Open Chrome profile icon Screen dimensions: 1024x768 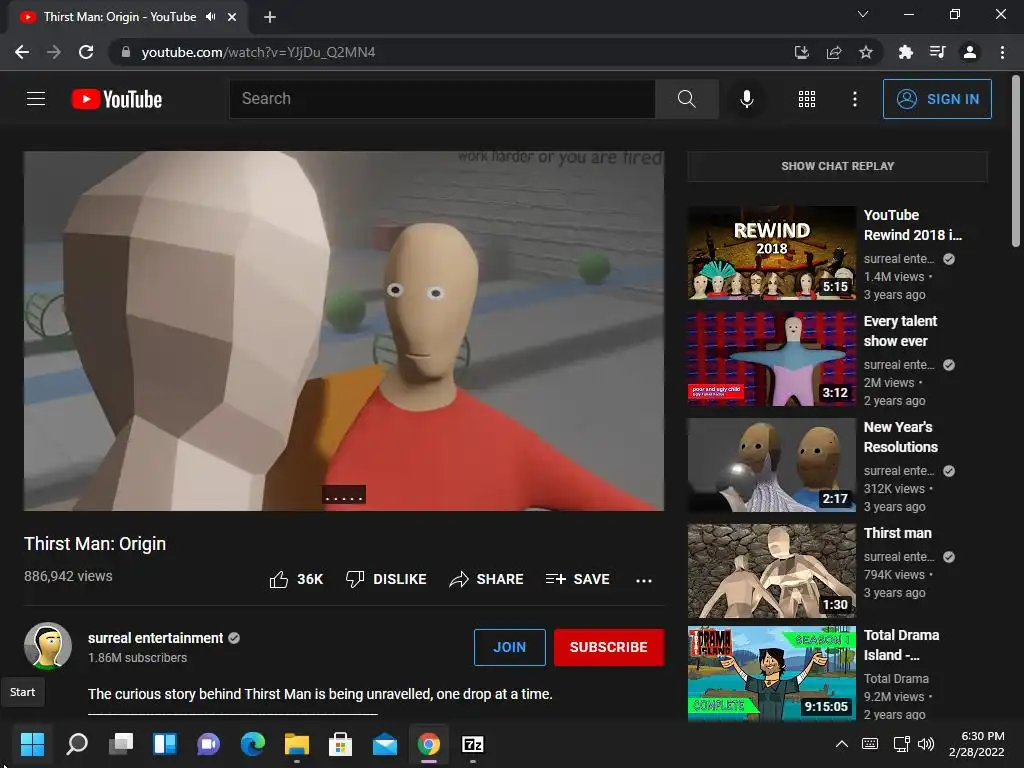point(970,52)
